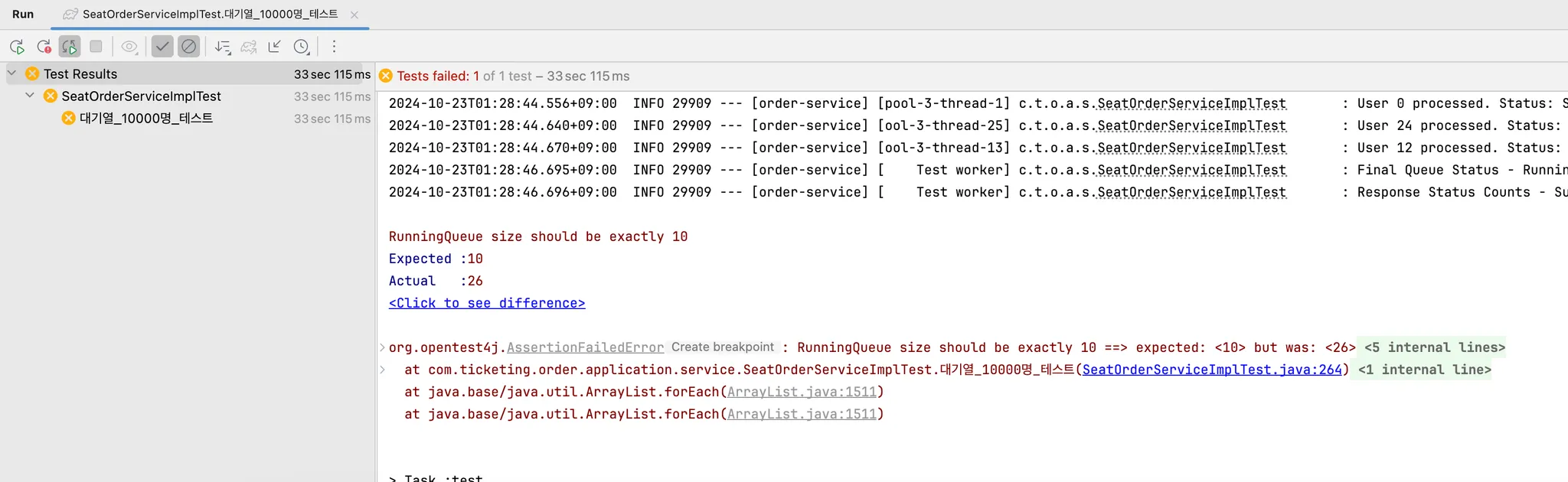Toggle Show Ignored tests filter

pos(188,47)
